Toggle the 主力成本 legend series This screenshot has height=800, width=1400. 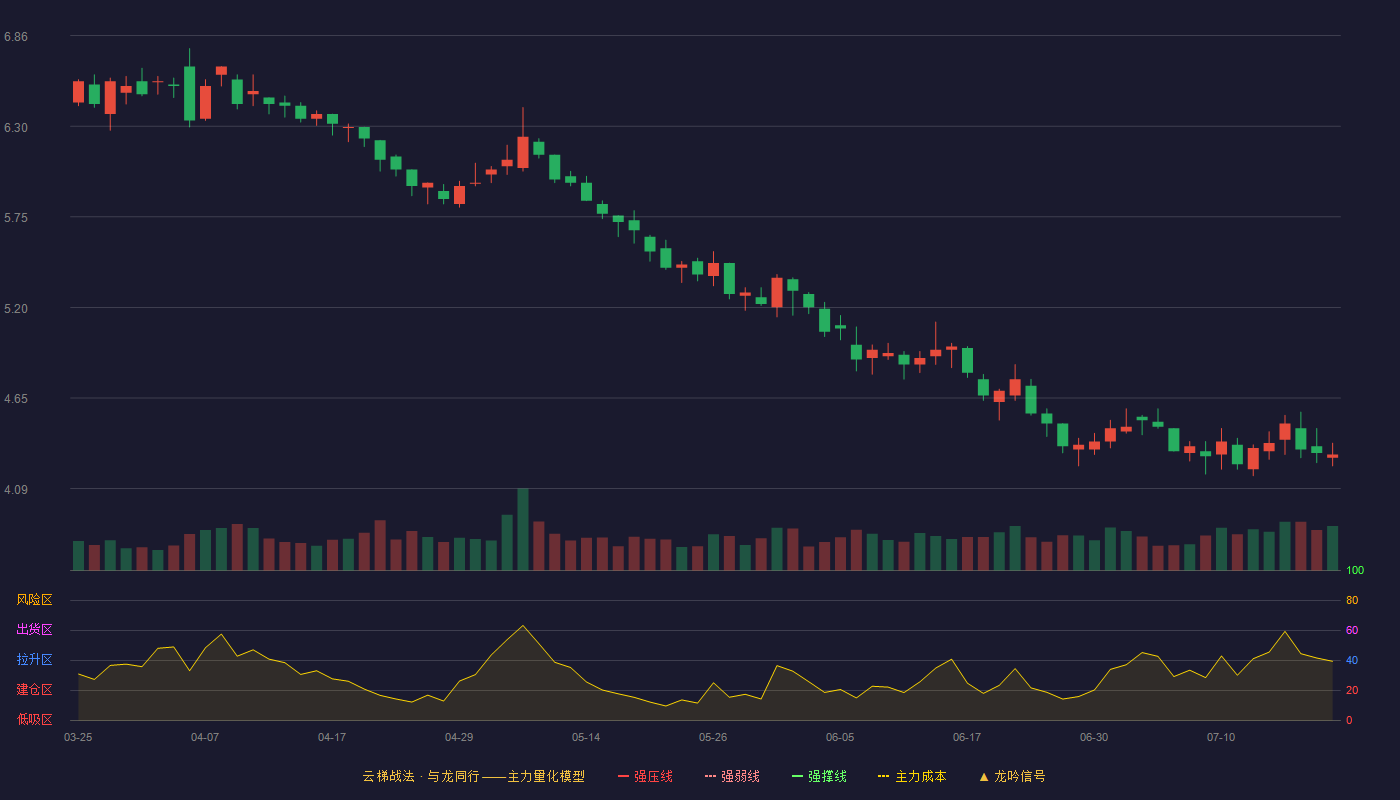[x=912, y=776]
